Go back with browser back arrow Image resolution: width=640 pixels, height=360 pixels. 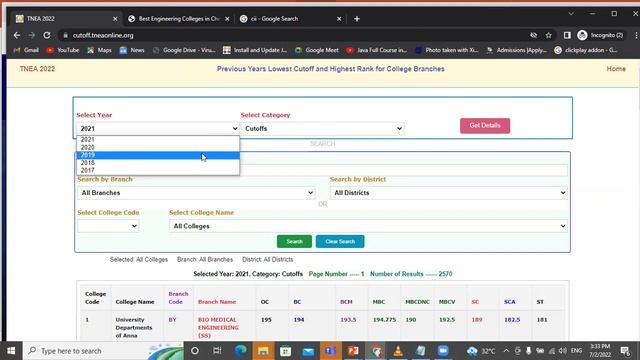17,36
